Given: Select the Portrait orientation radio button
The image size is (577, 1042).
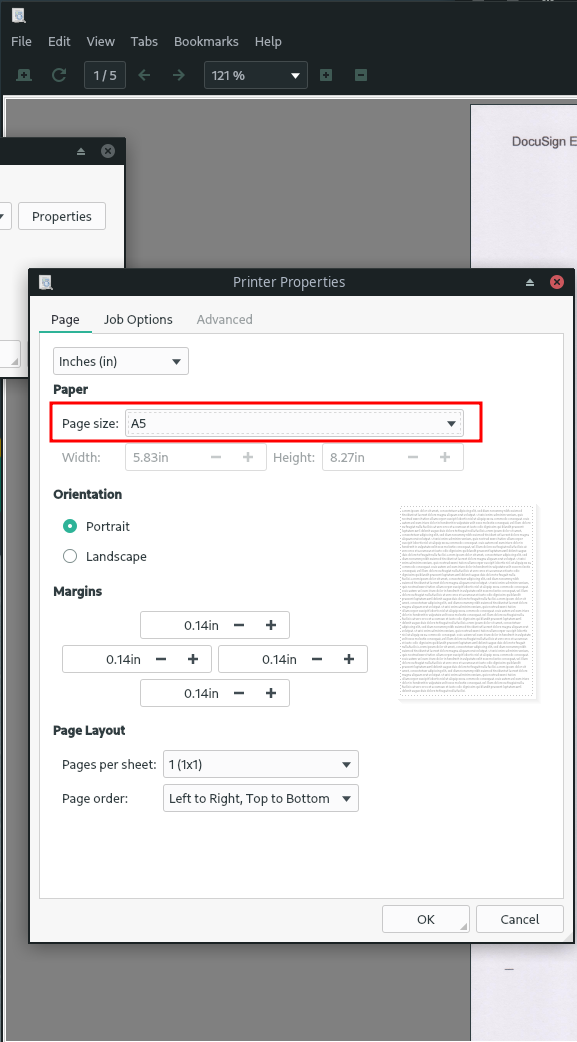Looking at the screenshot, I should [70, 526].
